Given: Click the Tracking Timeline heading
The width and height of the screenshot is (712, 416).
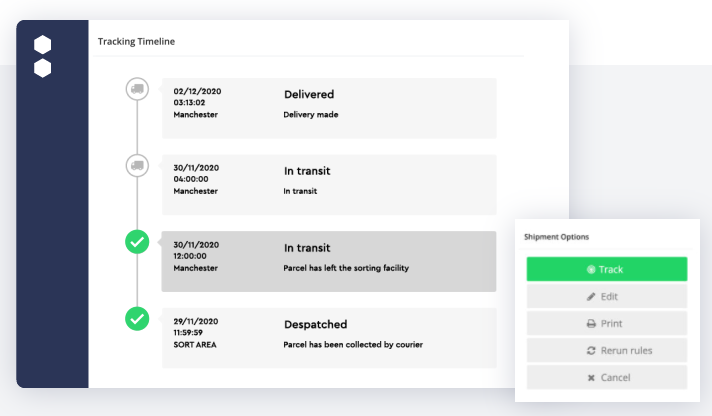Looking at the screenshot, I should coord(136,42).
